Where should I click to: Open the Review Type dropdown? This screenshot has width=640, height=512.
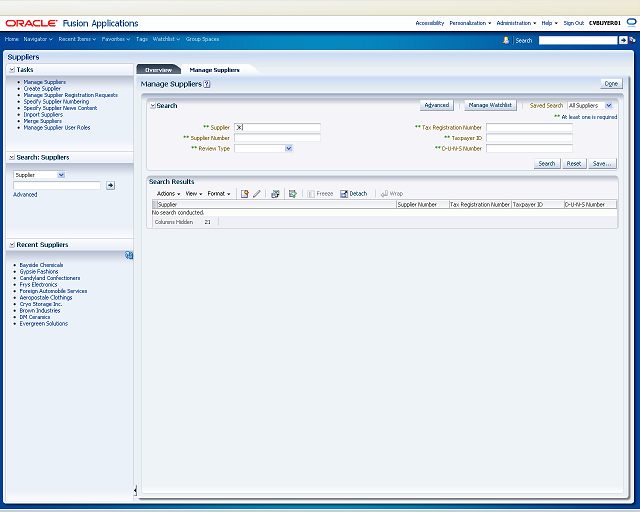point(289,148)
